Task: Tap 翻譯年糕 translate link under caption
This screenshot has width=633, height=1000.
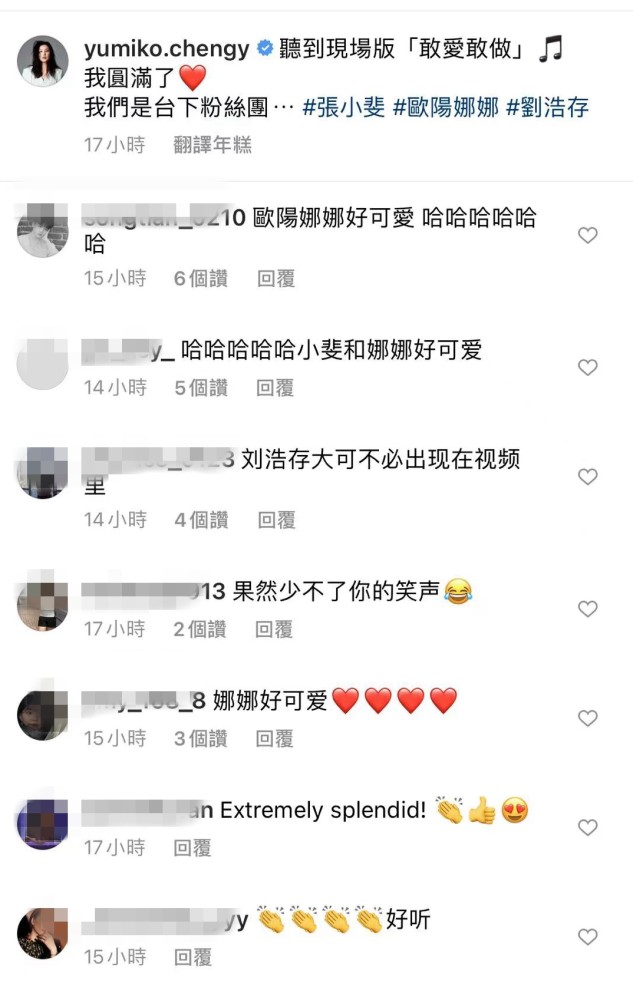Action: tap(212, 145)
